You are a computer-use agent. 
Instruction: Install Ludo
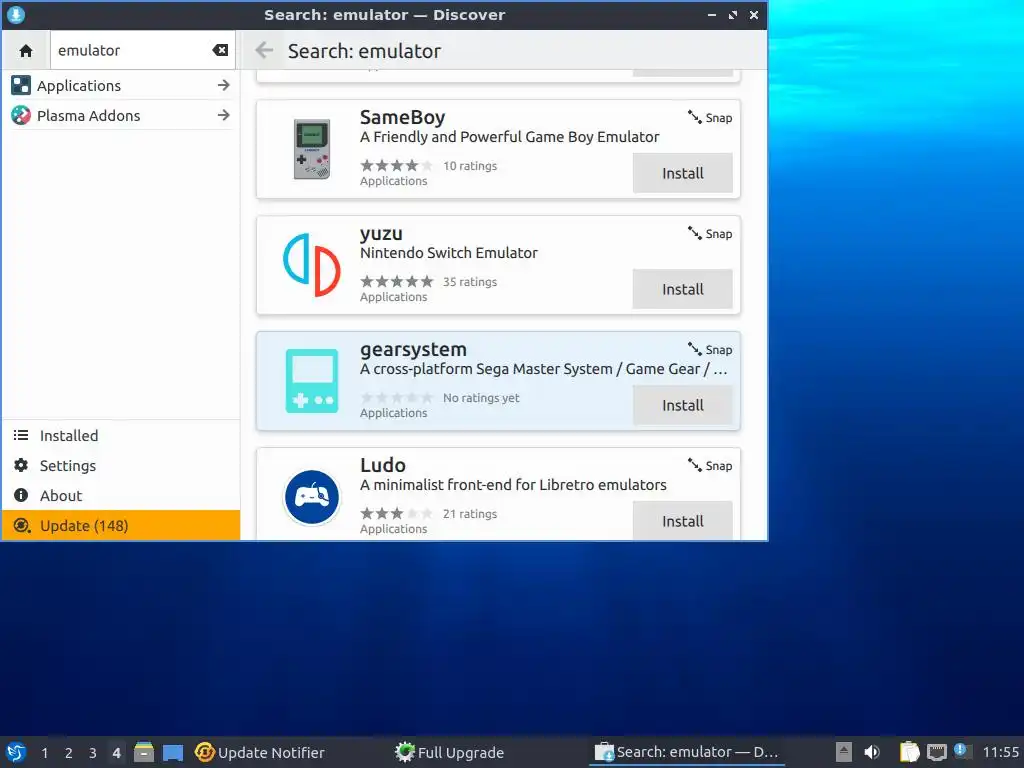tap(682, 520)
